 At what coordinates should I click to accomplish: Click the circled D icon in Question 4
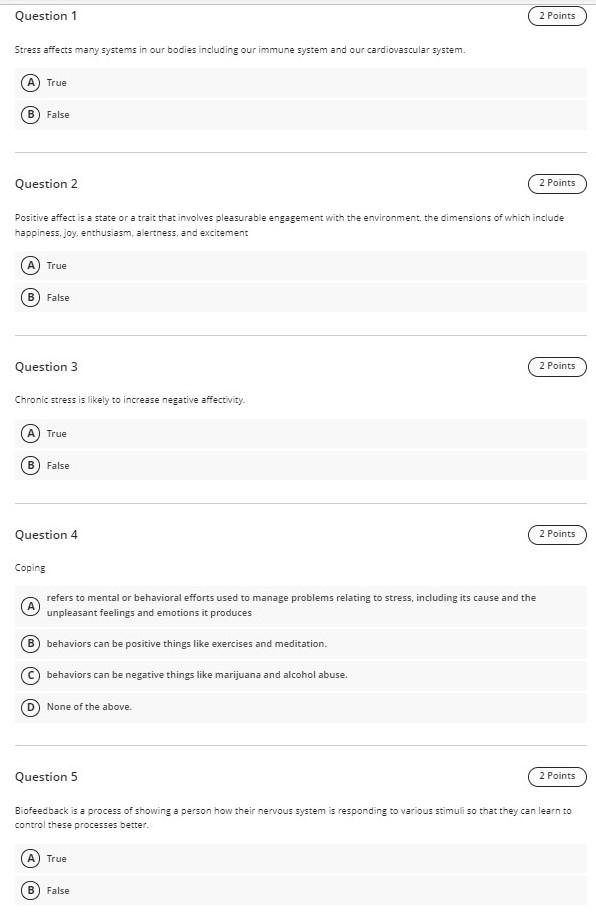[x=30, y=707]
